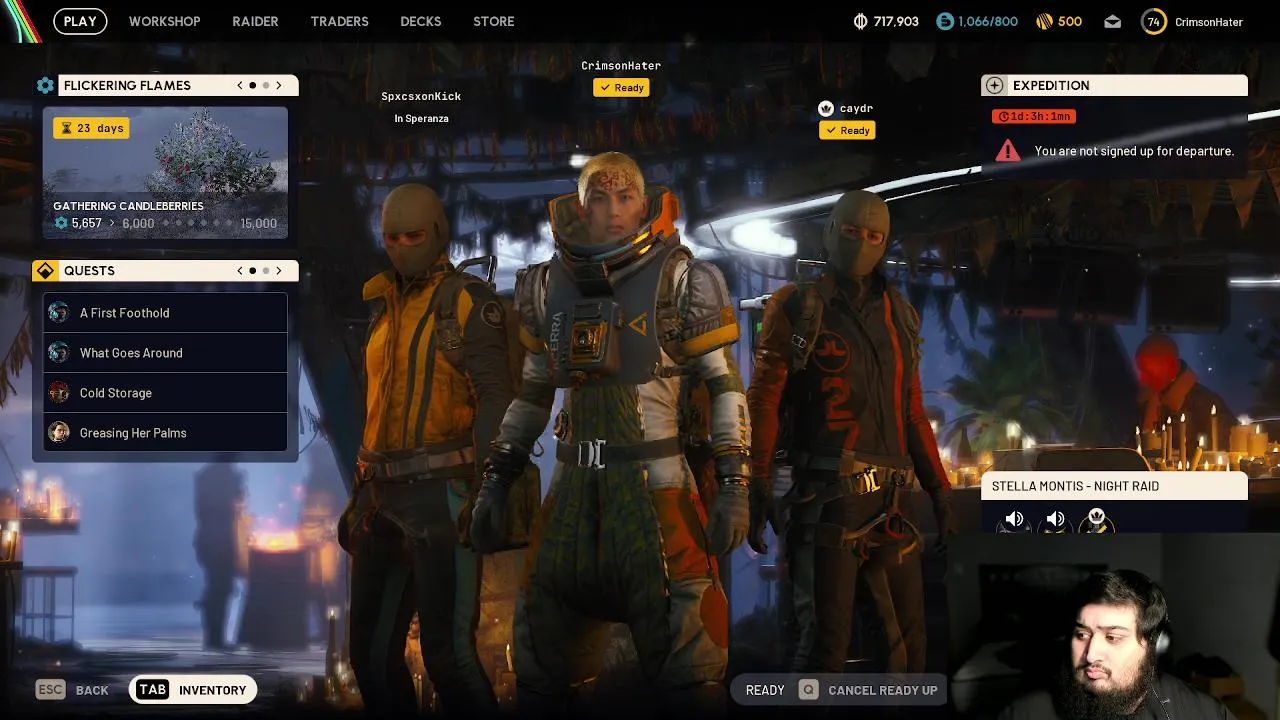Viewport: 1280px width, 720px height.
Task: Select first Flickering Flames page dot
Action: pos(253,85)
